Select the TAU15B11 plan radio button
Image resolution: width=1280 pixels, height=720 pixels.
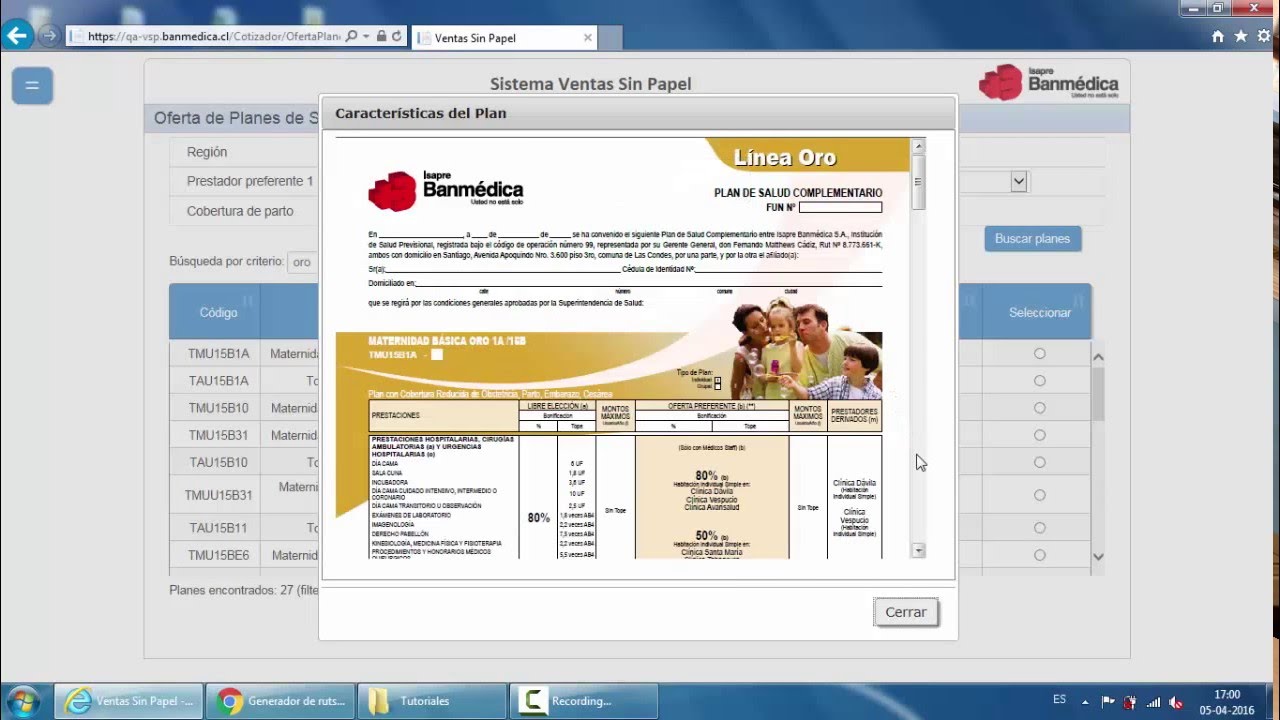click(x=1040, y=527)
